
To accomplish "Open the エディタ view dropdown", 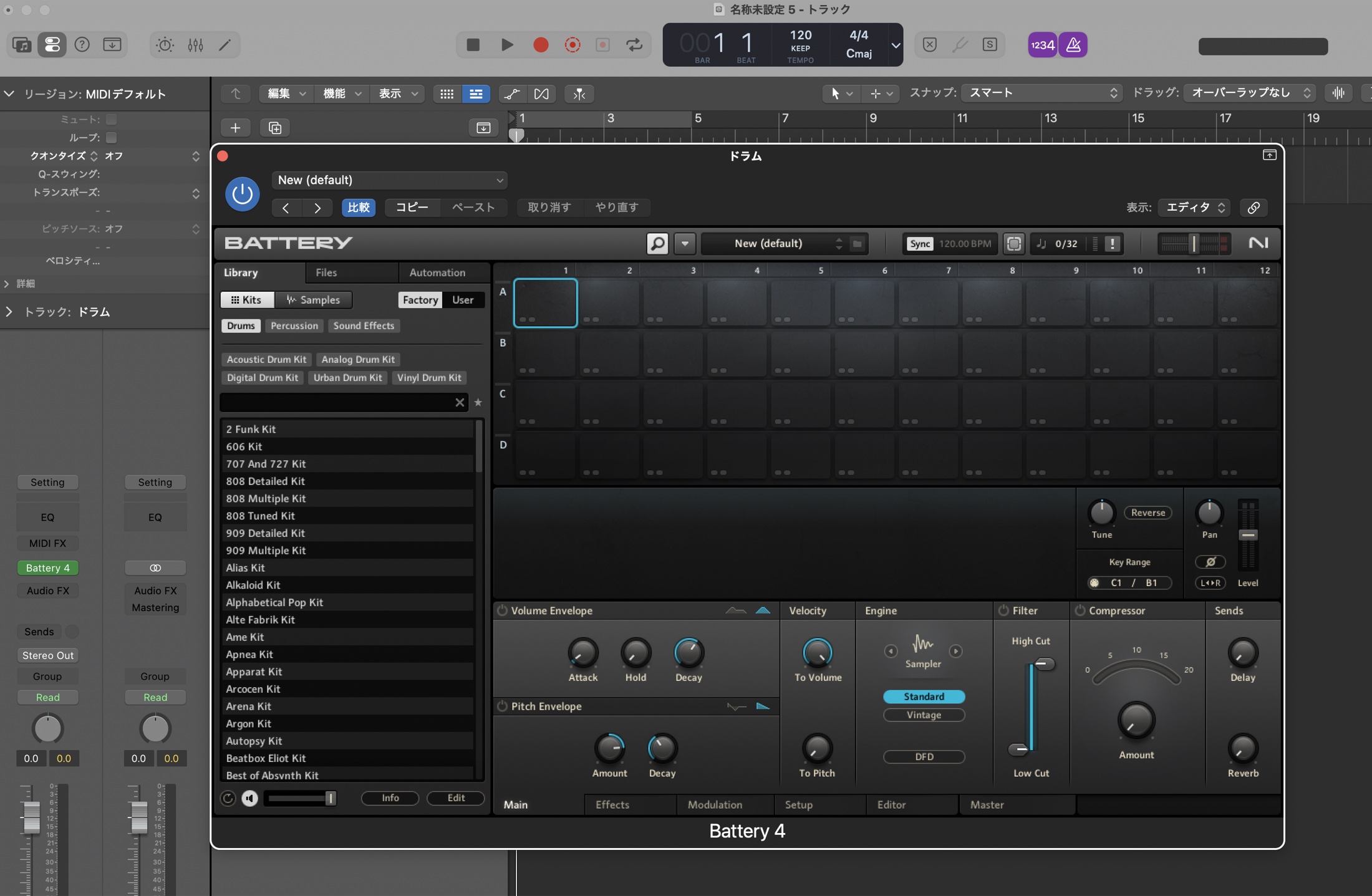I will pos(1195,208).
